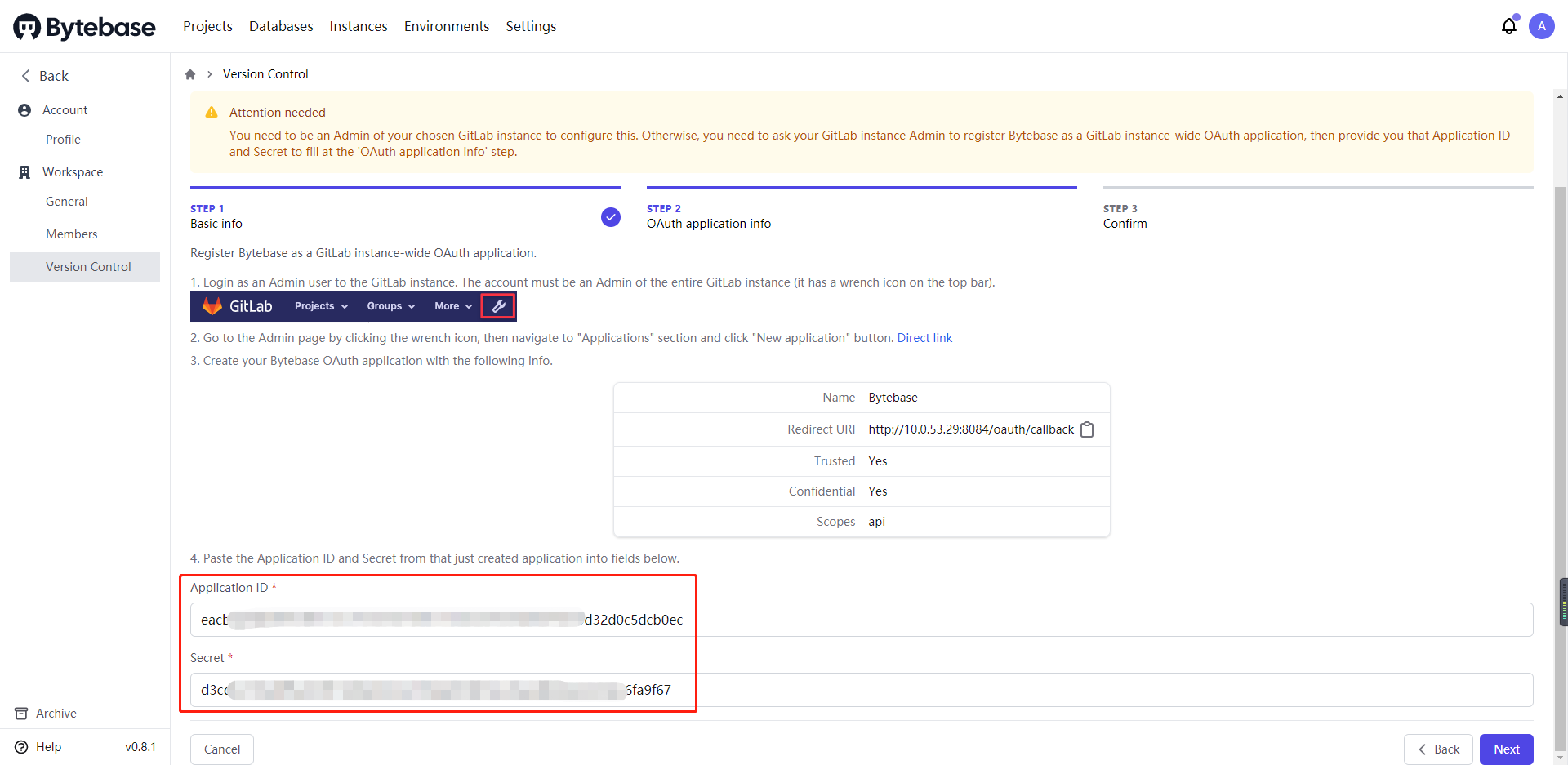The image size is (1568, 765).
Task: Select Version Control in the sidebar
Action: coord(85,267)
